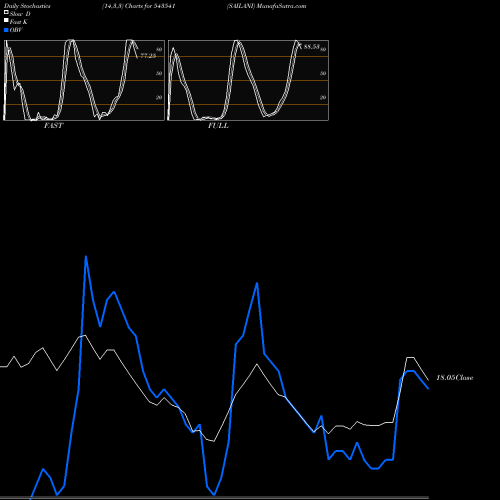The width and height of the screenshot is (500, 500).
Task: Click the '(14,3,3) Charts for 543541' text
Action: click(139, 6)
